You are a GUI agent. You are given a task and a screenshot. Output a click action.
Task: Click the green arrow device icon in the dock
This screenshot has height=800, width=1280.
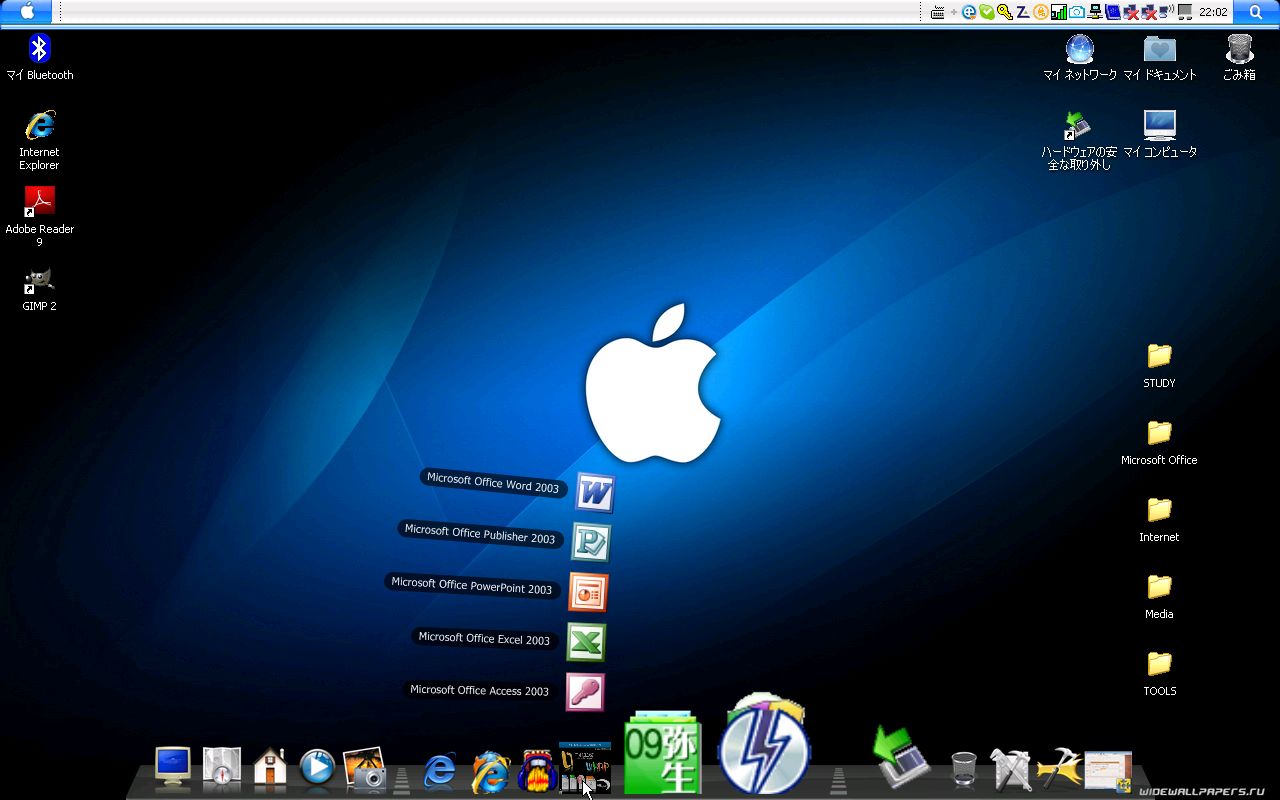click(x=902, y=757)
